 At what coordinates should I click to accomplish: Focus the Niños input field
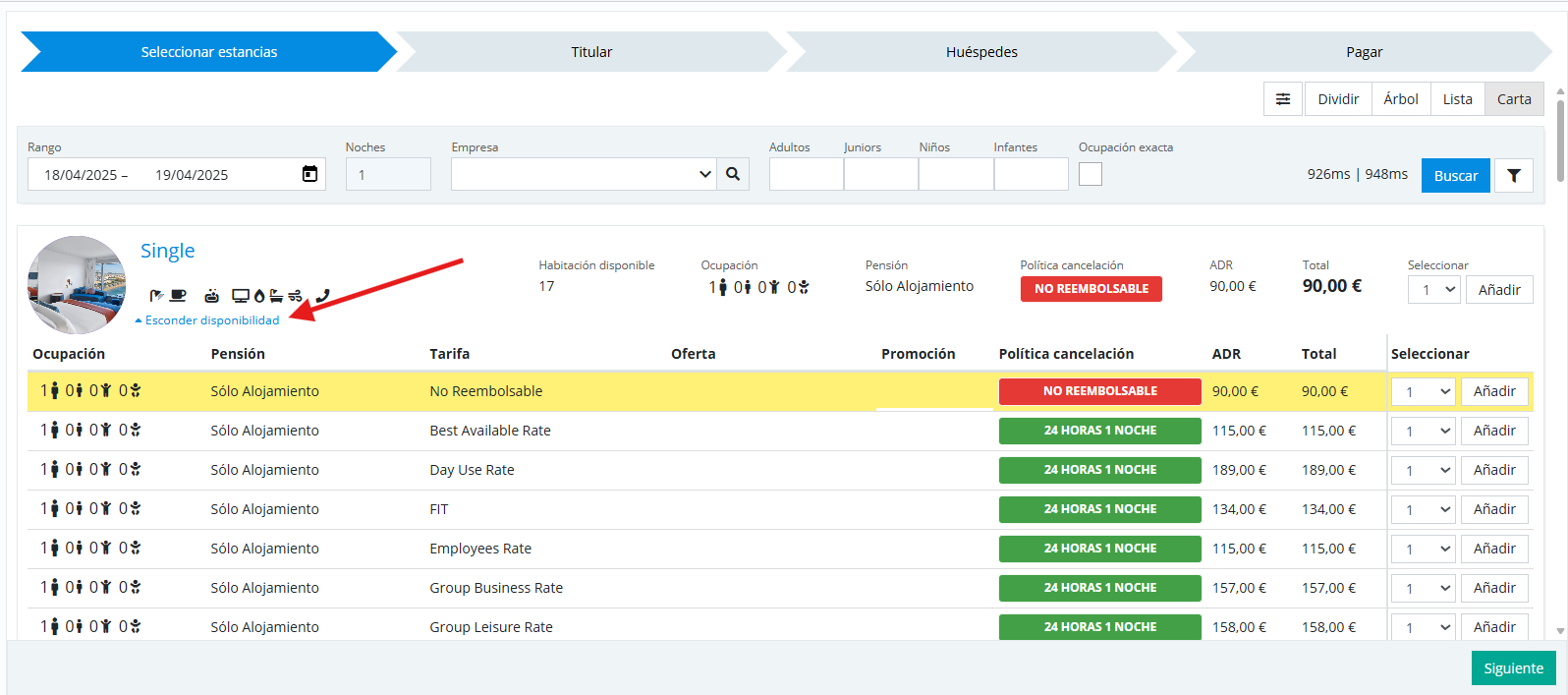956,174
